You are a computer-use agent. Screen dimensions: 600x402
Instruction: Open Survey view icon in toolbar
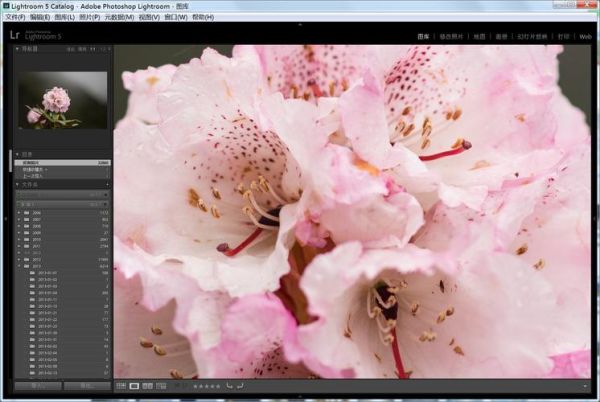click(x=160, y=385)
